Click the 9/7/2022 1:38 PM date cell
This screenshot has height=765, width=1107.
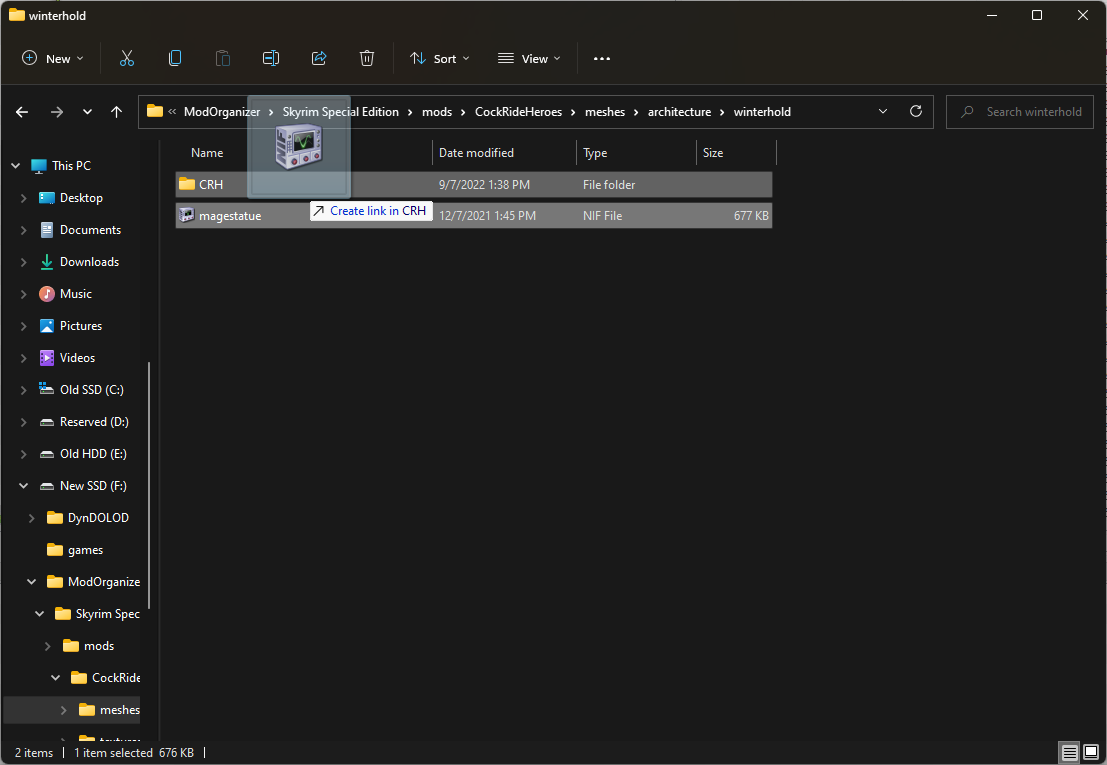484,184
